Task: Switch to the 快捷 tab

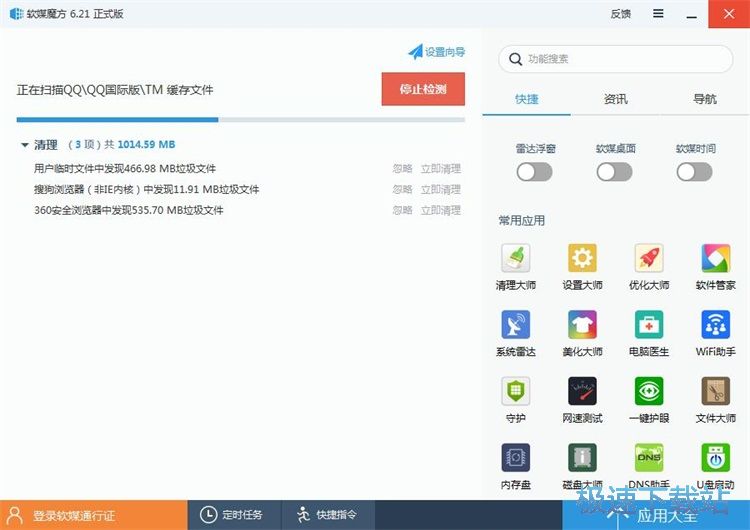Action: click(x=527, y=99)
